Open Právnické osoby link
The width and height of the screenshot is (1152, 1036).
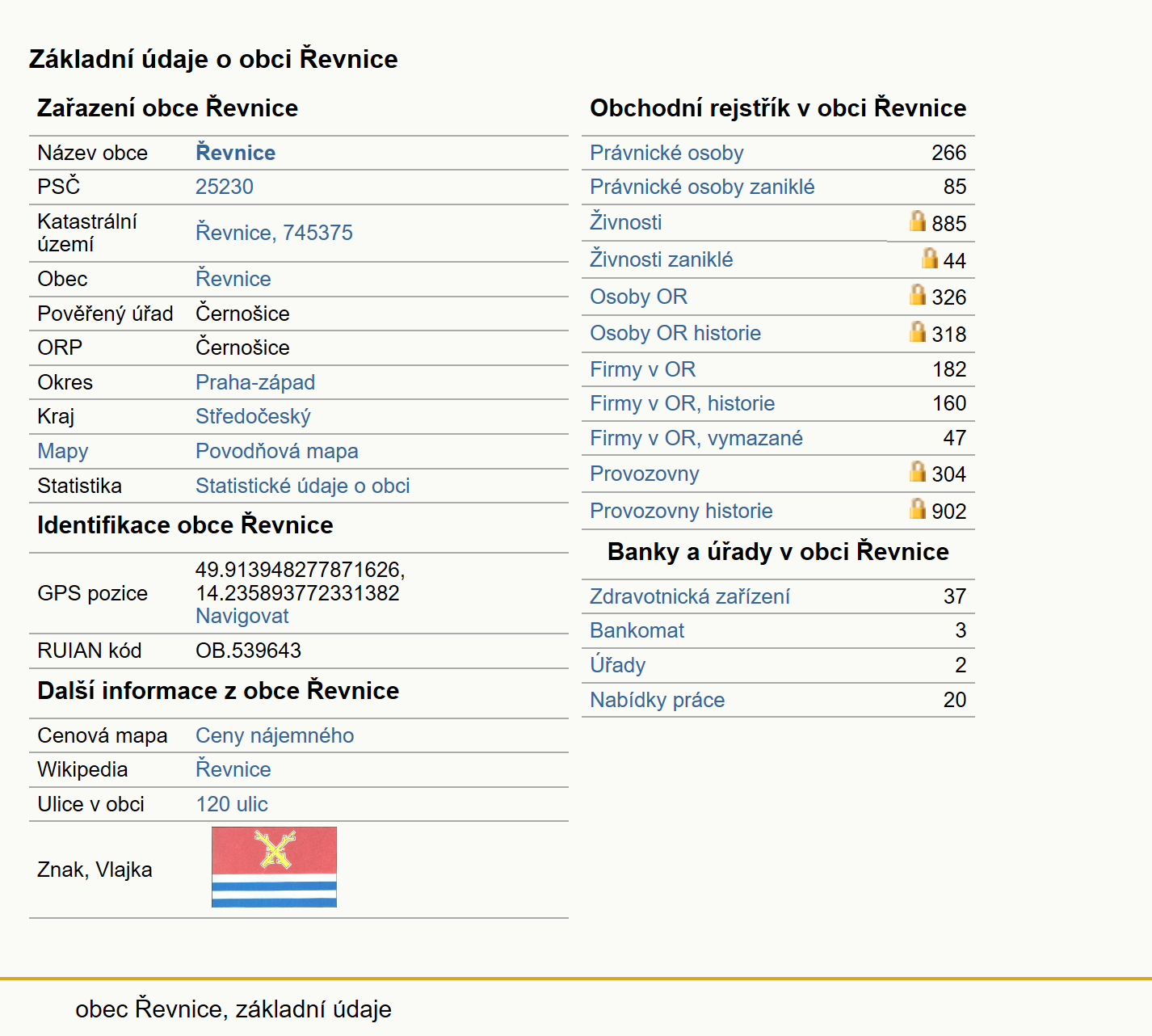coord(666,153)
